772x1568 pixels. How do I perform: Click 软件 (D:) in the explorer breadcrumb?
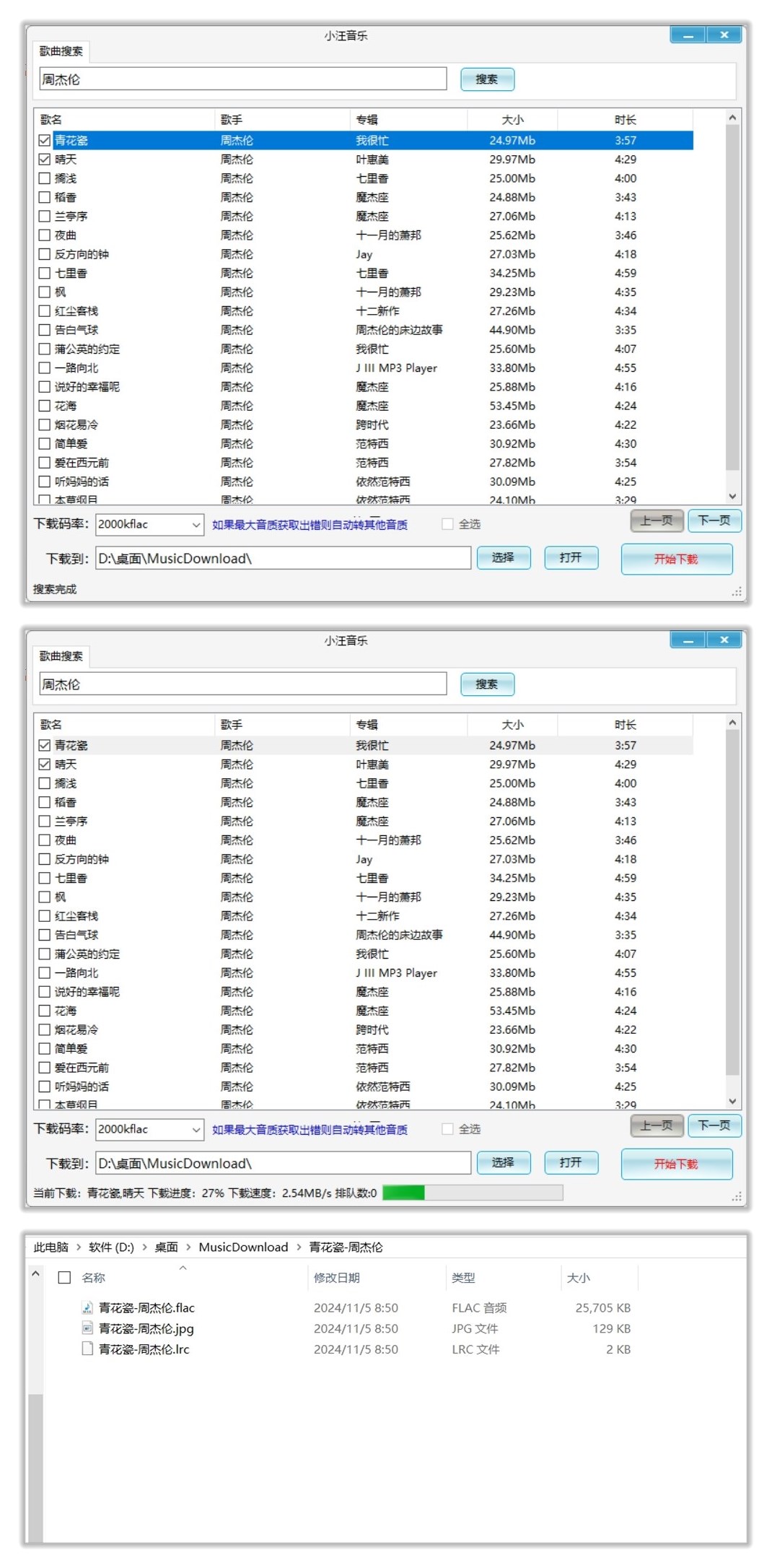(x=111, y=1247)
